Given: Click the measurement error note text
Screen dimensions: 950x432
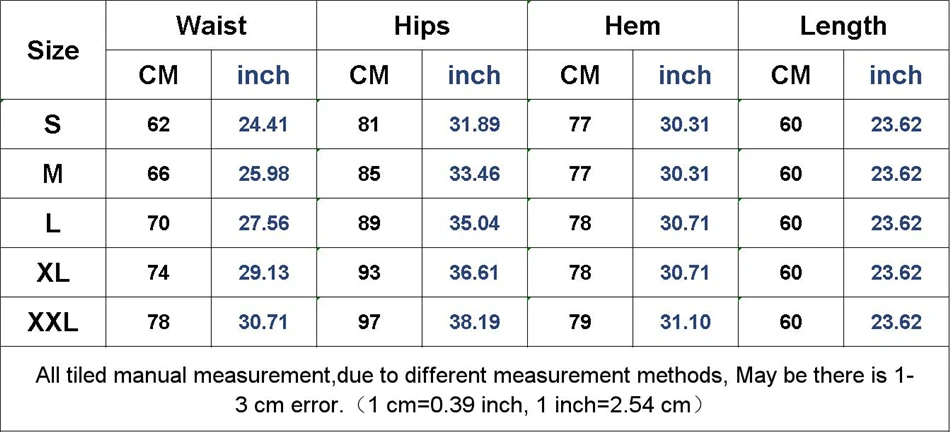Looking at the screenshot, I should (474, 390).
